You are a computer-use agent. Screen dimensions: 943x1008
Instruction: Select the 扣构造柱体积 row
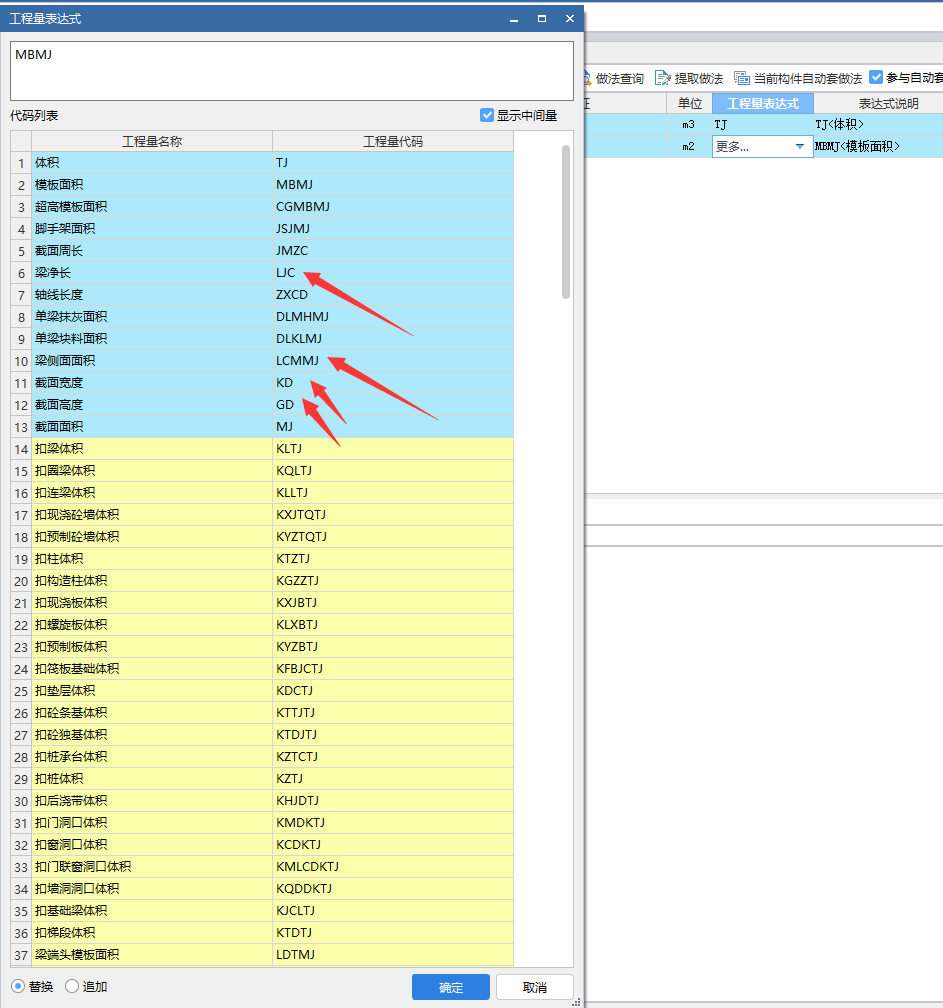coord(273,580)
